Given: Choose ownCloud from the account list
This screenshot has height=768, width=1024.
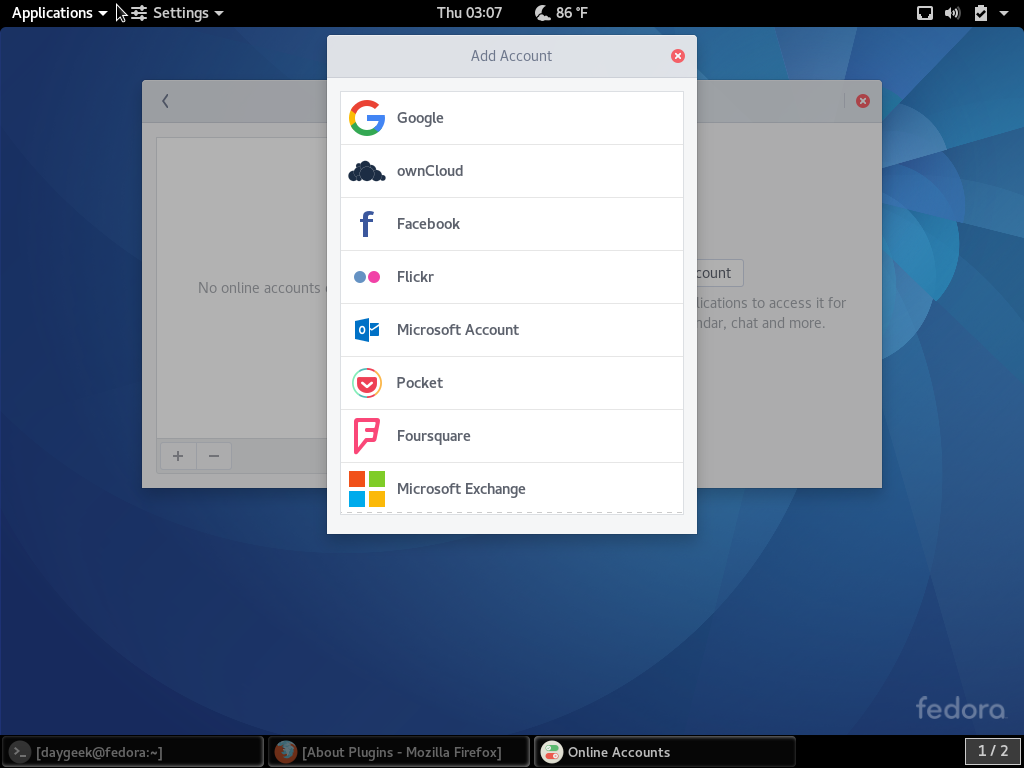Looking at the screenshot, I should coord(512,171).
